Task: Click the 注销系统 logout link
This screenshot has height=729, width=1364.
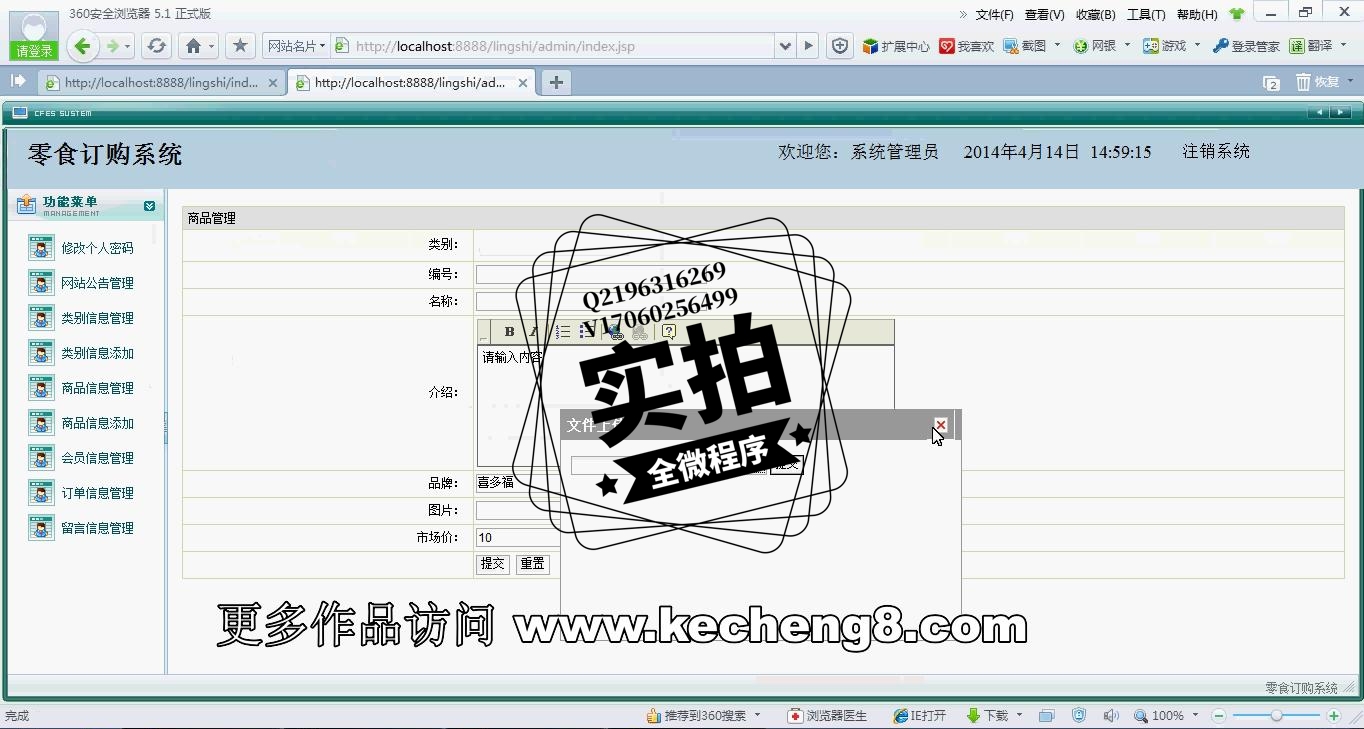Action: point(1216,152)
